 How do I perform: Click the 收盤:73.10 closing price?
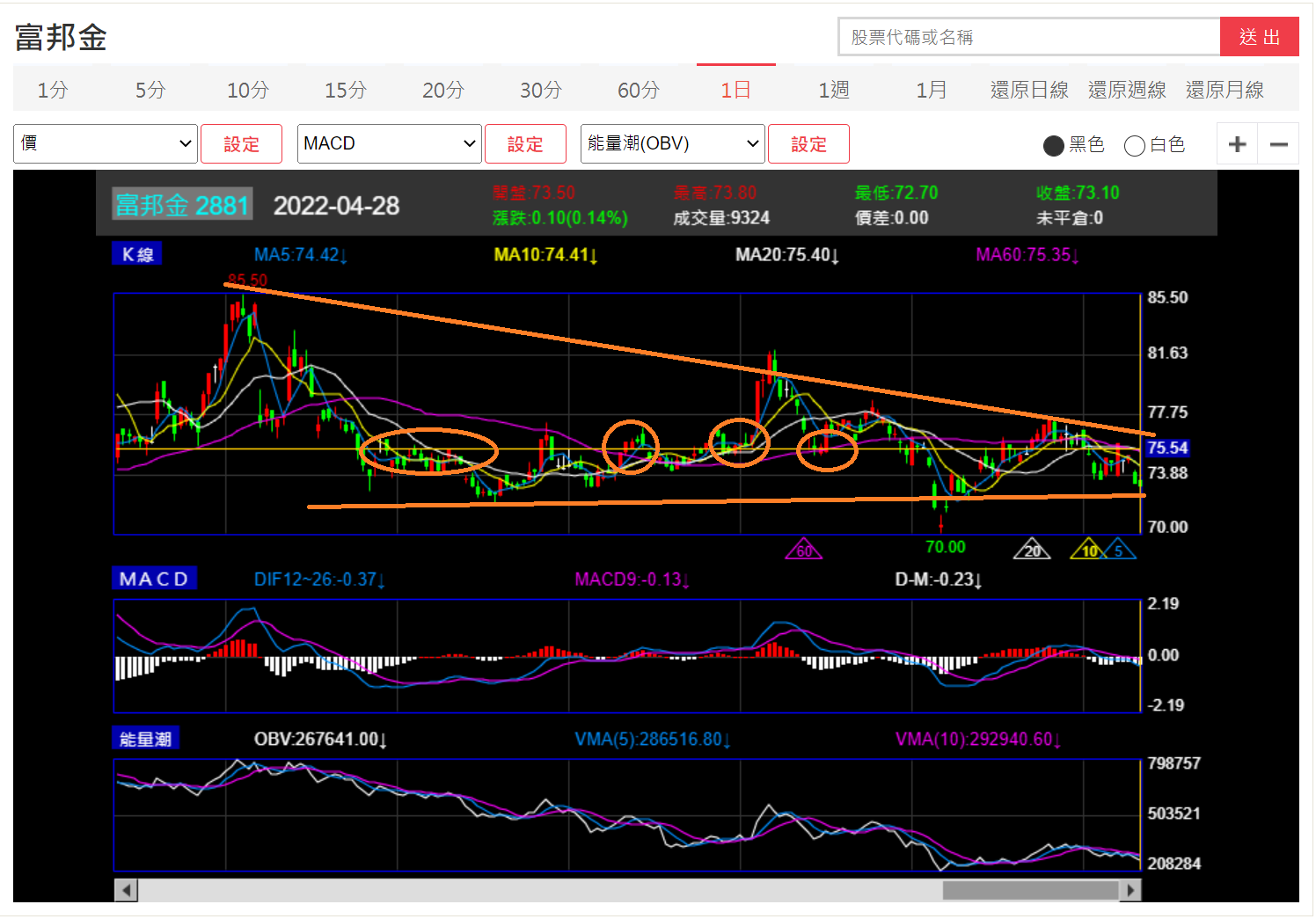click(1078, 193)
